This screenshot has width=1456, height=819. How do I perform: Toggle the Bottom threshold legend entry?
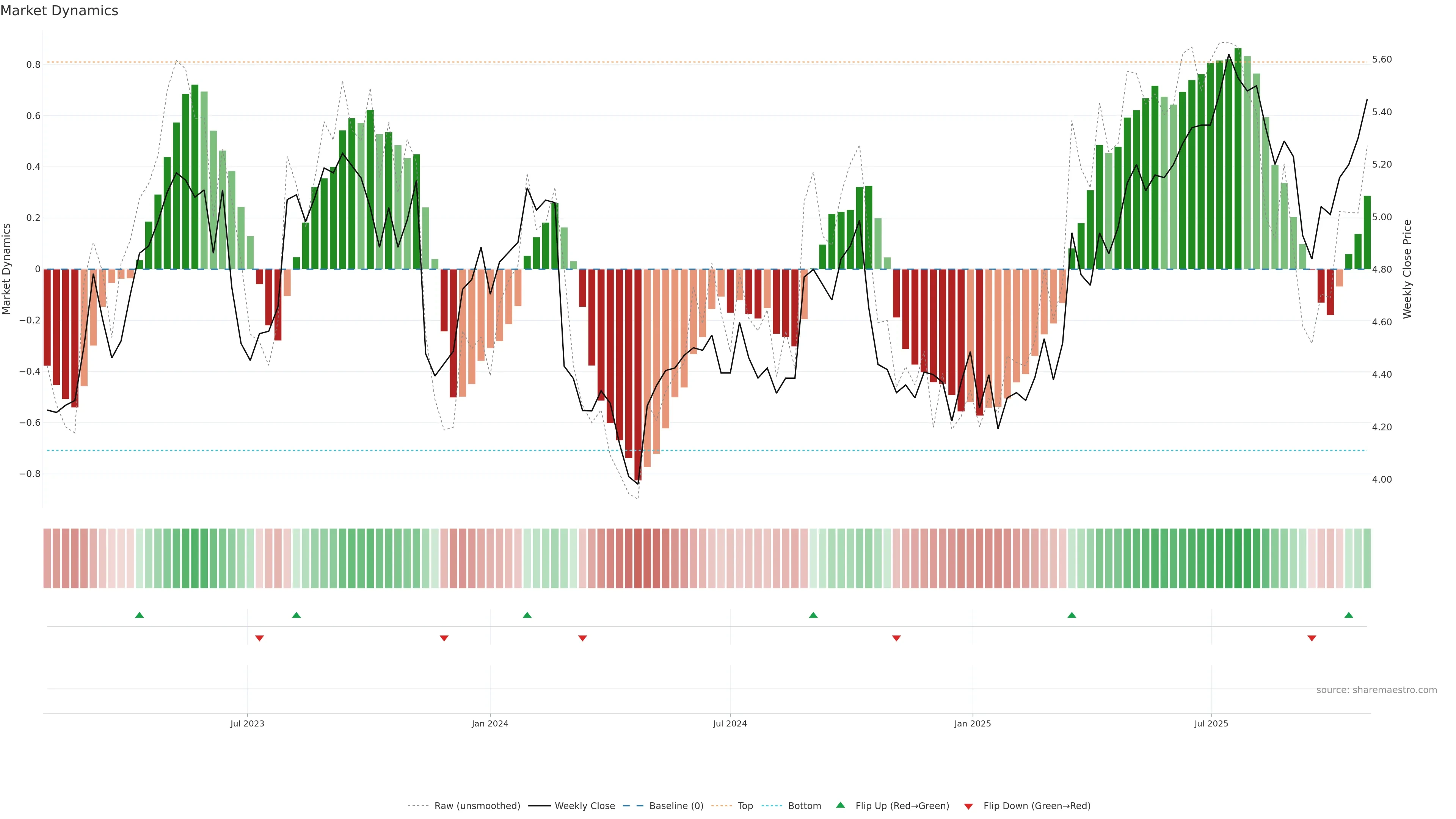click(x=804, y=806)
